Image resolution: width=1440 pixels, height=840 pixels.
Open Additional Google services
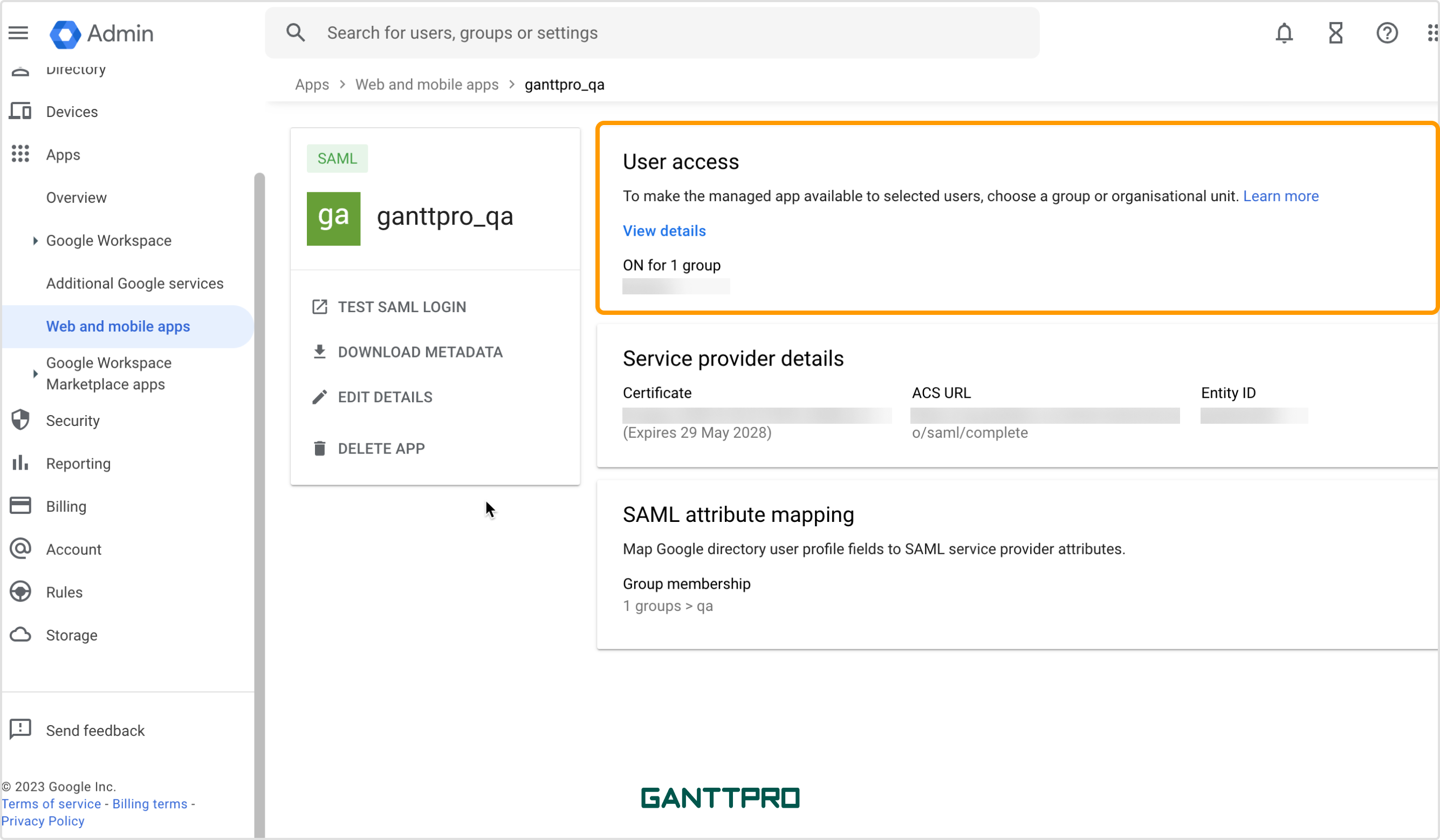click(135, 284)
